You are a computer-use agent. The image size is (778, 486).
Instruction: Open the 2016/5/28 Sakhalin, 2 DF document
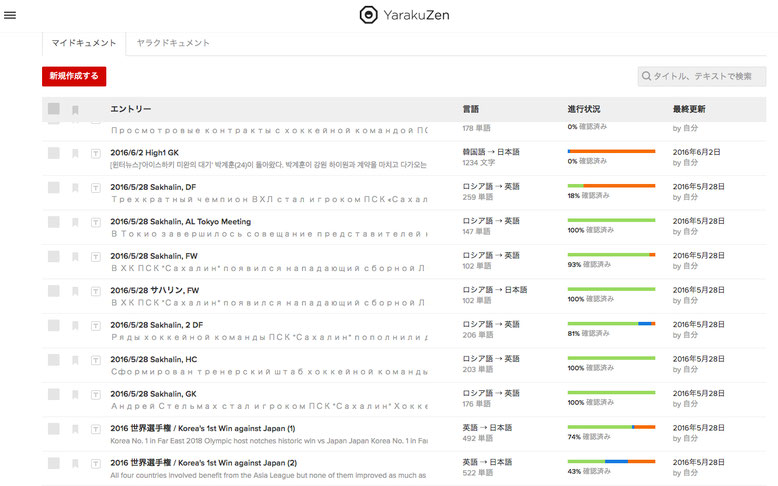[x=156, y=325]
